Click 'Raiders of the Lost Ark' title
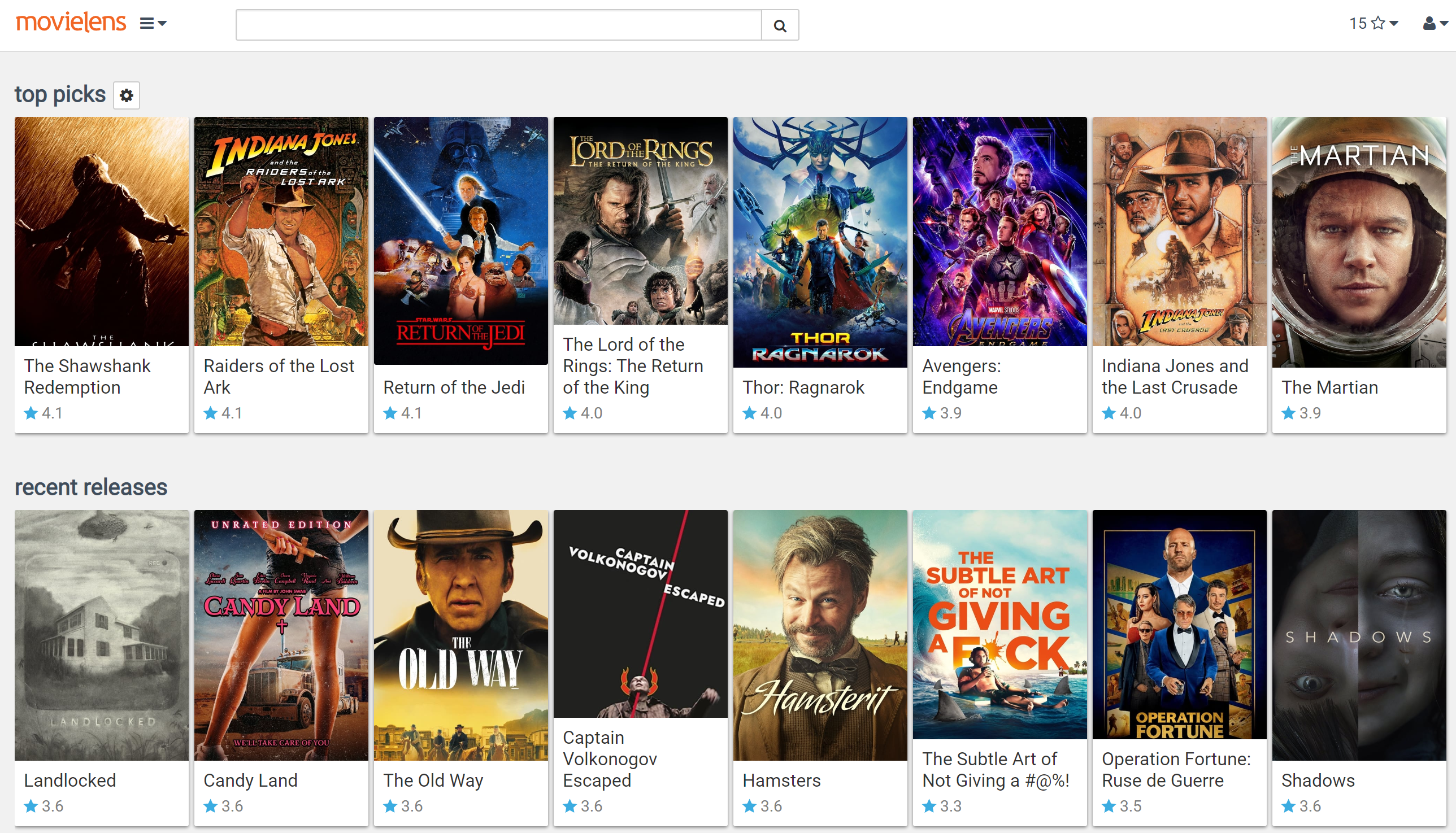1456x833 pixels. [279, 377]
